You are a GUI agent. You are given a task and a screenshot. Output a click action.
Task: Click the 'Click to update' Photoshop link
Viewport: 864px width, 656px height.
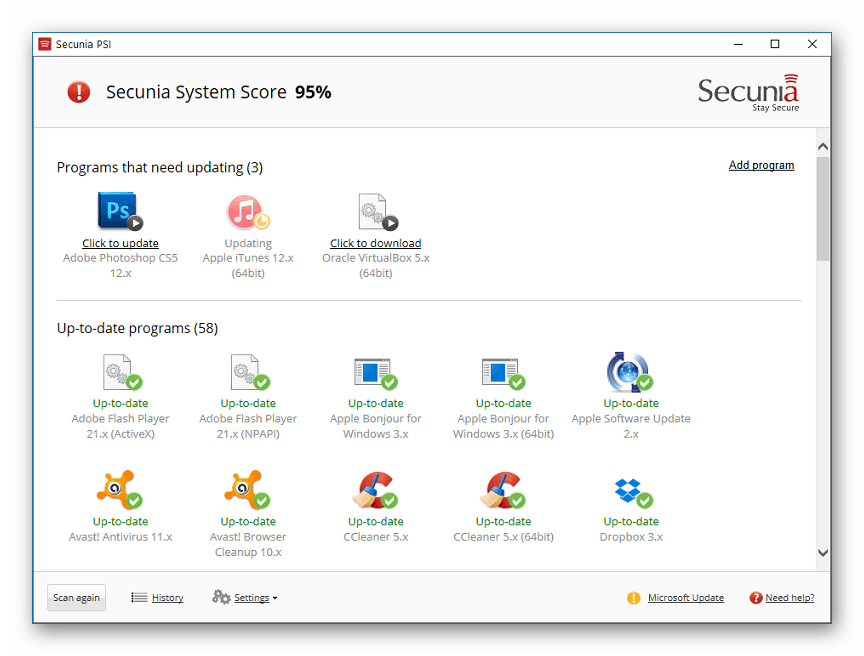point(120,243)
